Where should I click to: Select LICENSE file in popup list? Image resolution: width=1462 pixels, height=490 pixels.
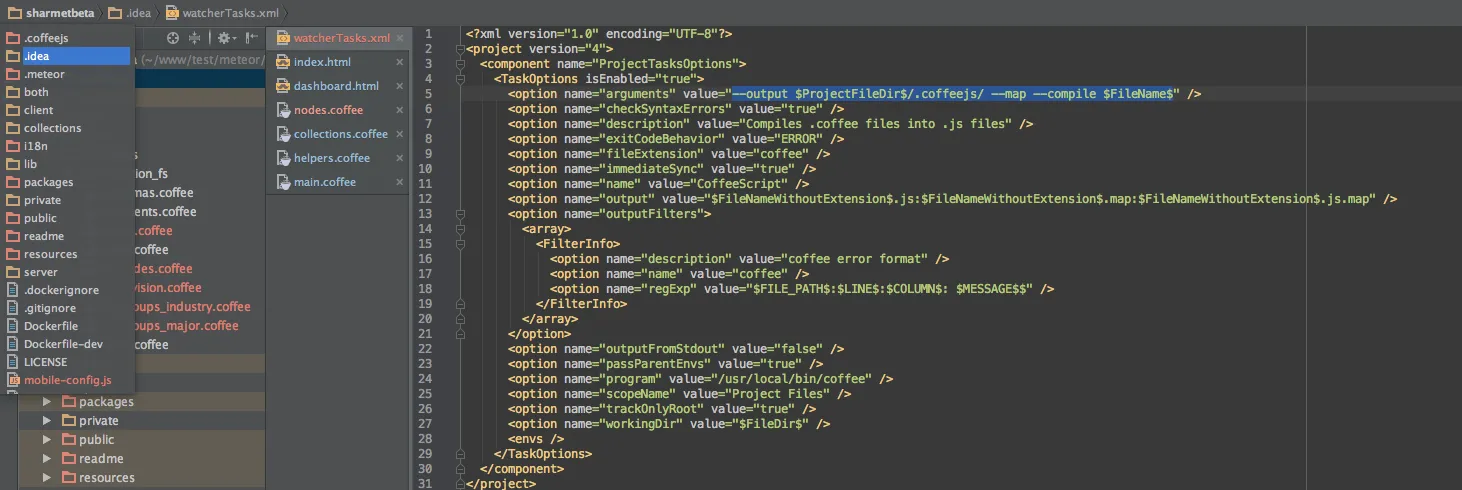(67, 362)
